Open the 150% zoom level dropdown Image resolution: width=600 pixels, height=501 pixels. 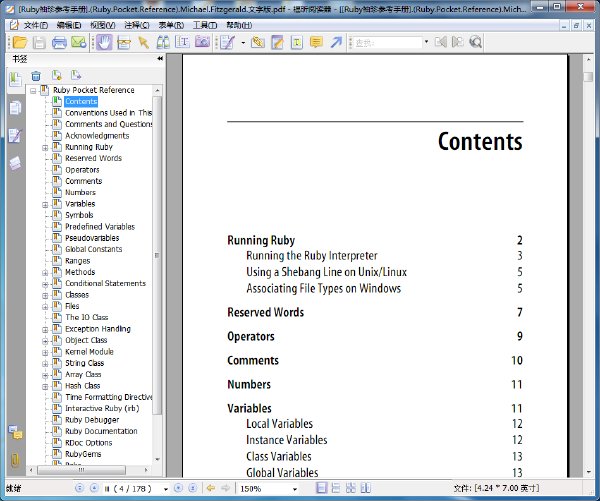pos(295,489)
